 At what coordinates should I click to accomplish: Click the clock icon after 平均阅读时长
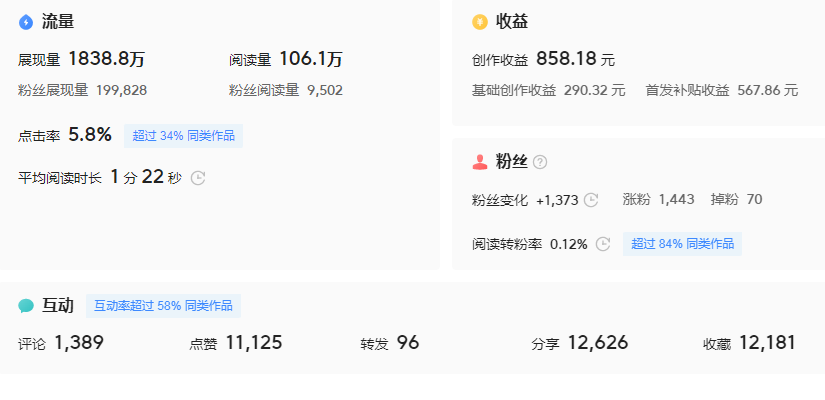pos(198,178)
